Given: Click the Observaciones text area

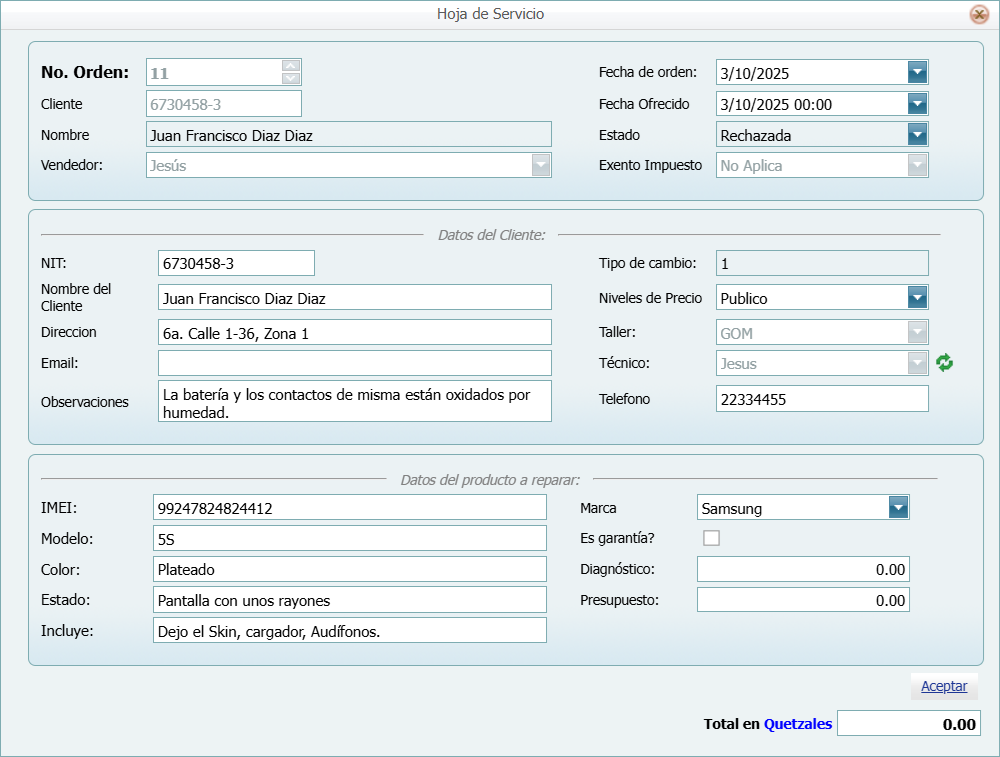Looking at the screenshot, I should pyautogui.click(x=353, y=400).
